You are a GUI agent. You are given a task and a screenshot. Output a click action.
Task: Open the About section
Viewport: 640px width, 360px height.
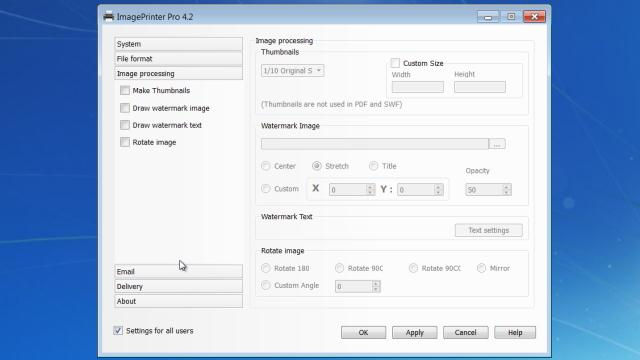pos(178,301)
